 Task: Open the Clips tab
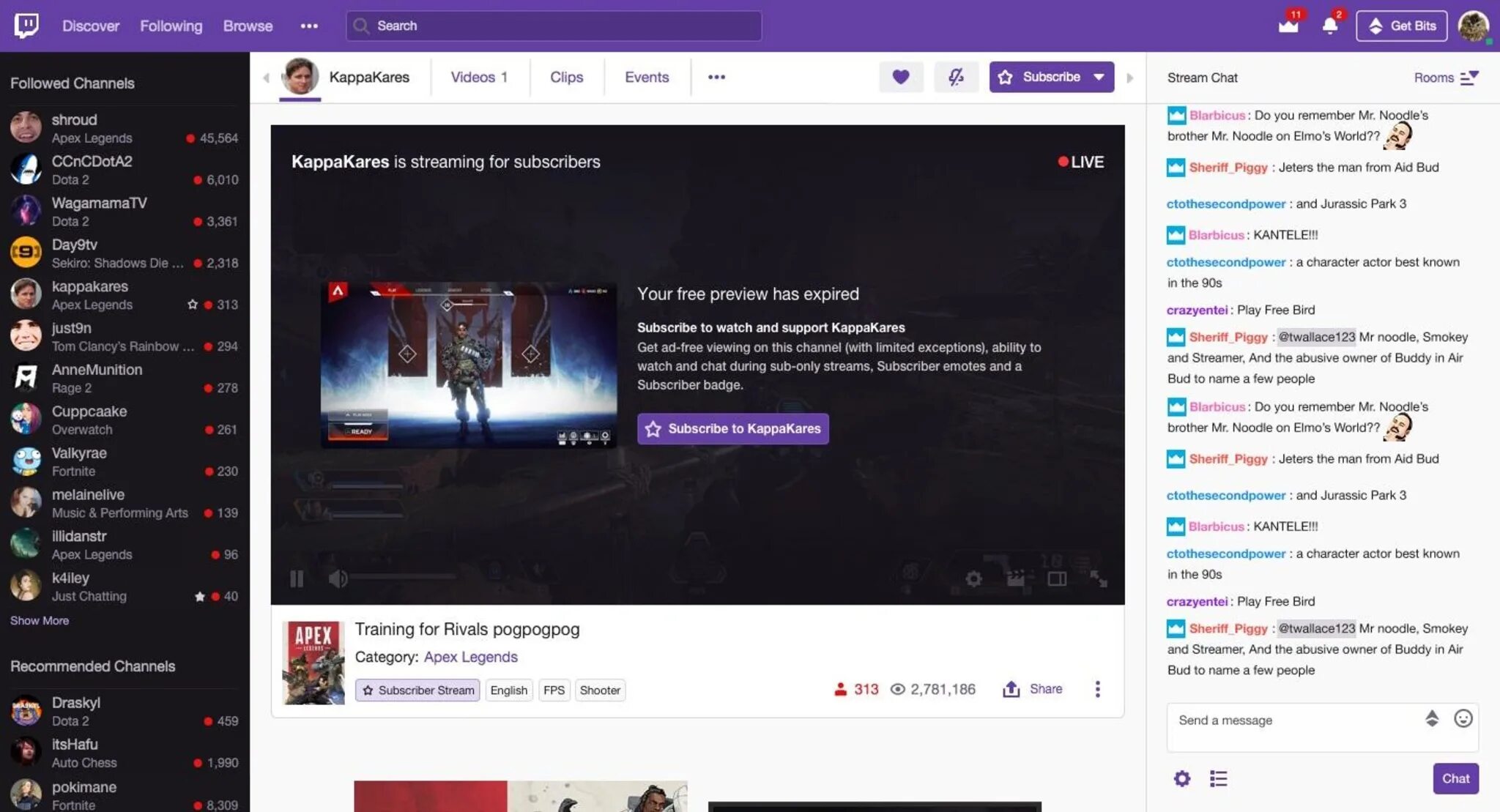pyautogui.click(x=567, y=76)
